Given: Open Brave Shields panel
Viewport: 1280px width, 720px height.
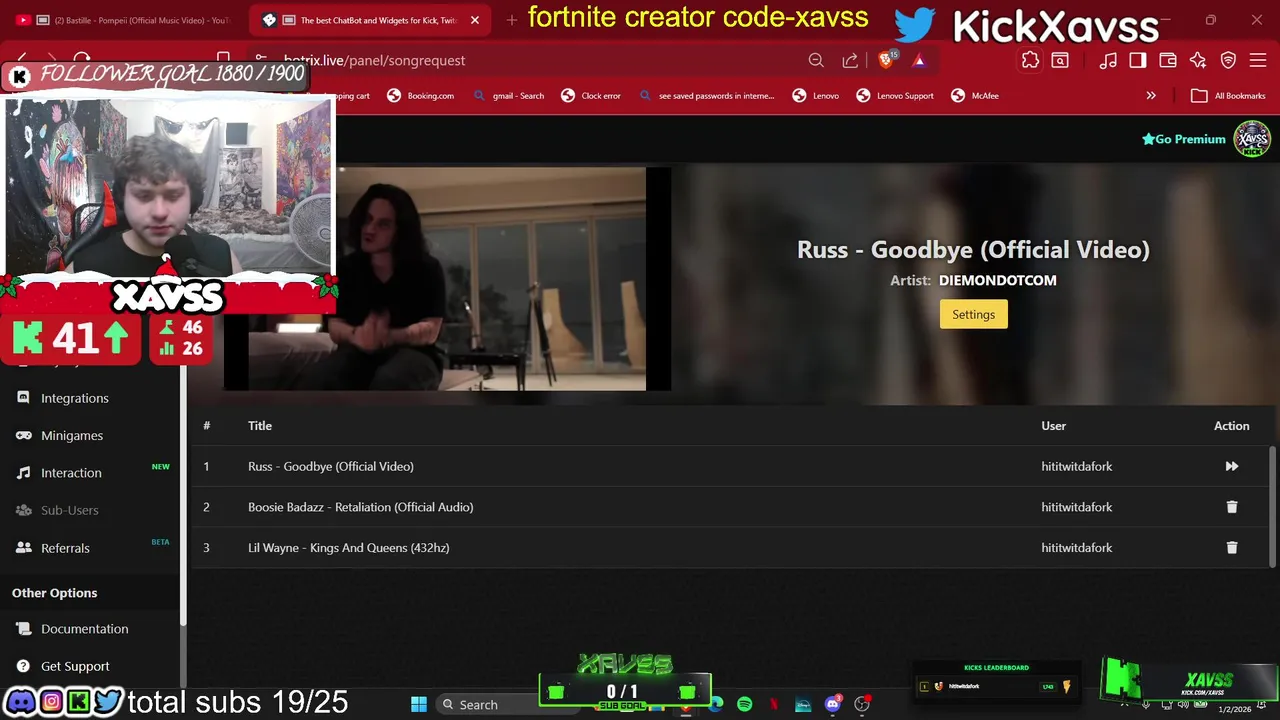Looking at the screenshot, I should coord(886,60).
